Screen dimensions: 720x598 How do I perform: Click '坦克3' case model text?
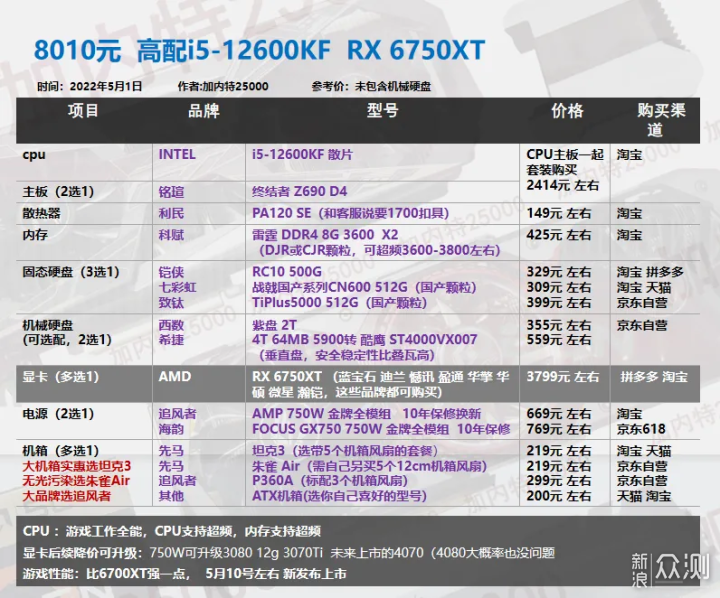coord(268,451)
